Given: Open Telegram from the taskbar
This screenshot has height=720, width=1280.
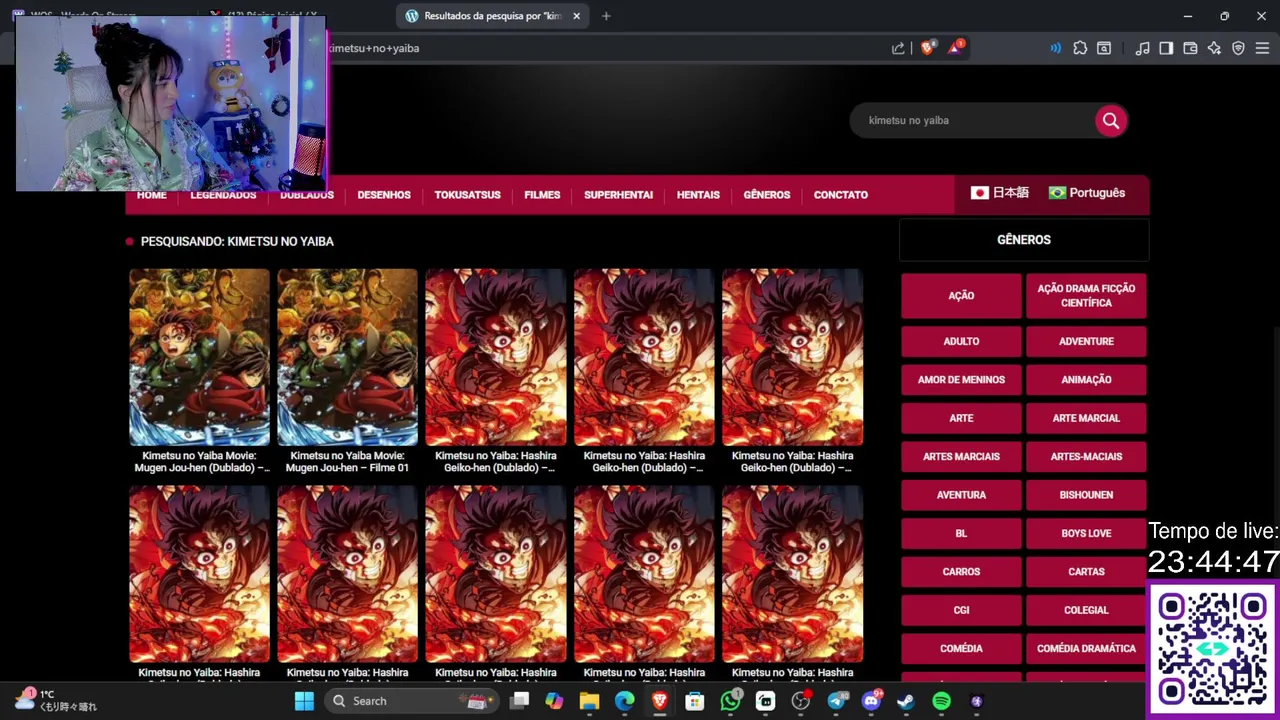Looking at the screenshot, I should tap(836, 701).
